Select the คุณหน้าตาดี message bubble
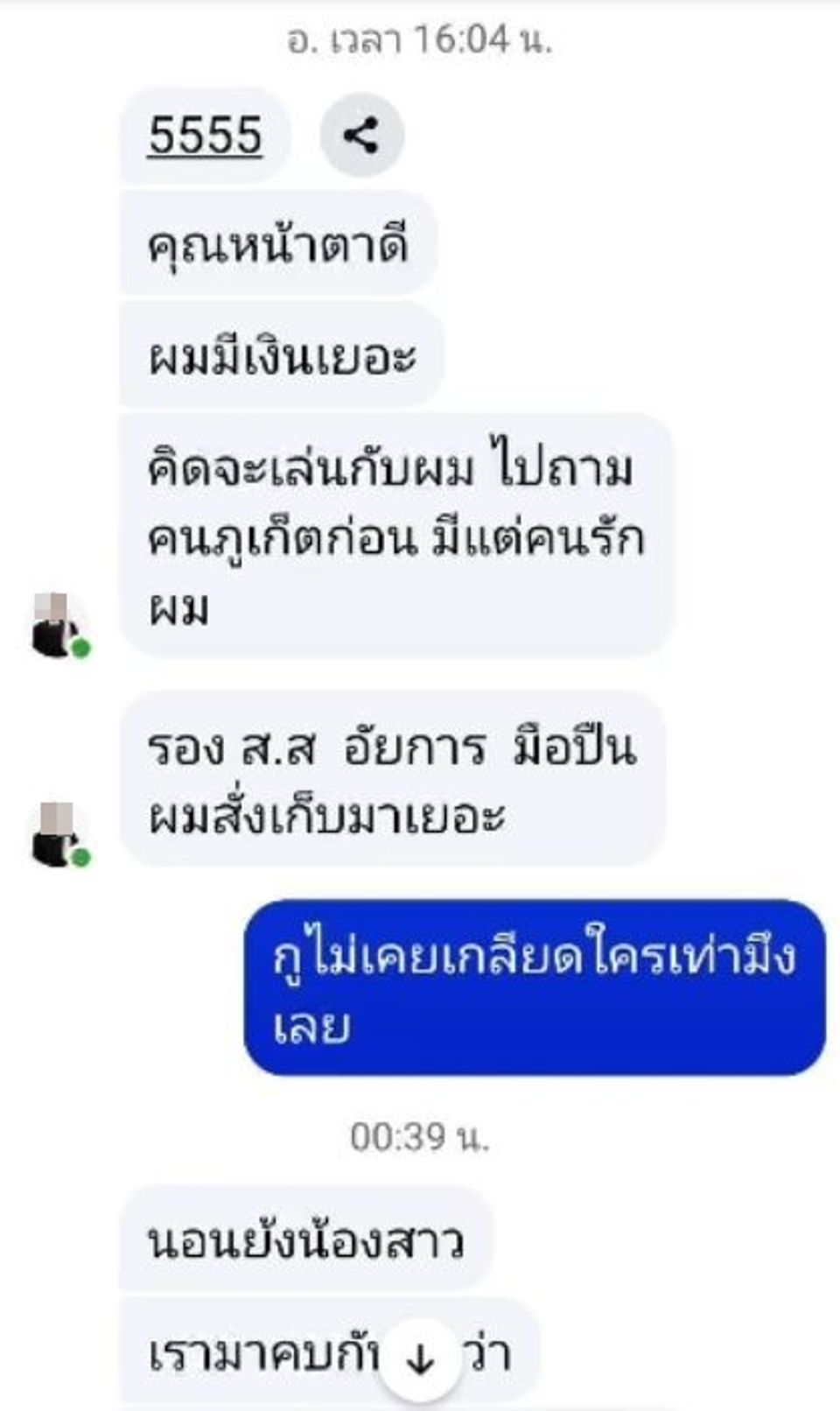840x1411 pixels. pos(278,244)
